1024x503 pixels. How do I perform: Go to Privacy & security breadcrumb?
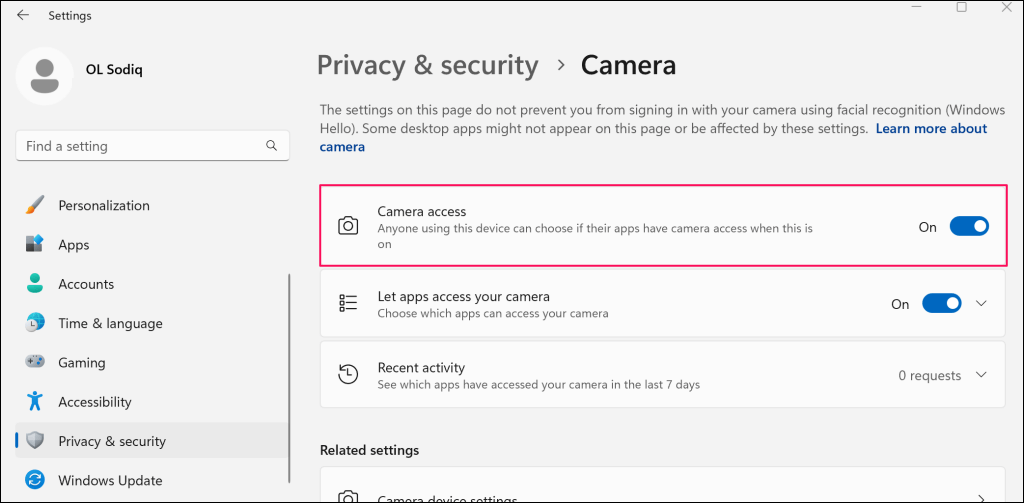tap(428, 66)
